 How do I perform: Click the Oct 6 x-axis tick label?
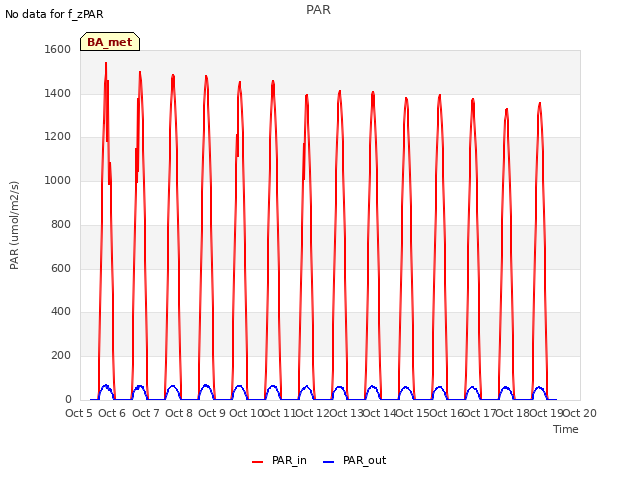click(x=112, y=413)
